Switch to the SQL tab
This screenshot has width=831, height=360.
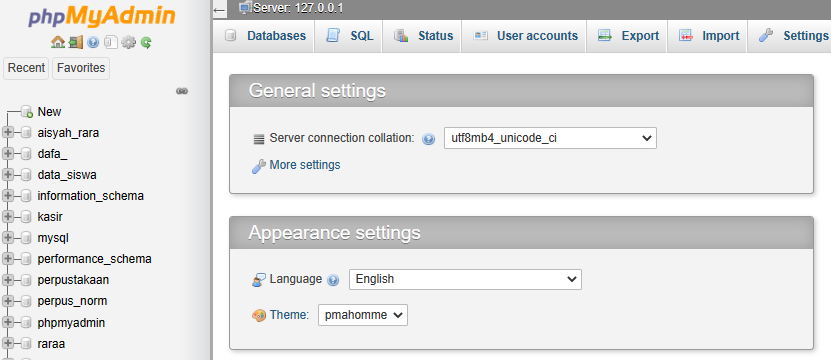[x=349, y=36]
